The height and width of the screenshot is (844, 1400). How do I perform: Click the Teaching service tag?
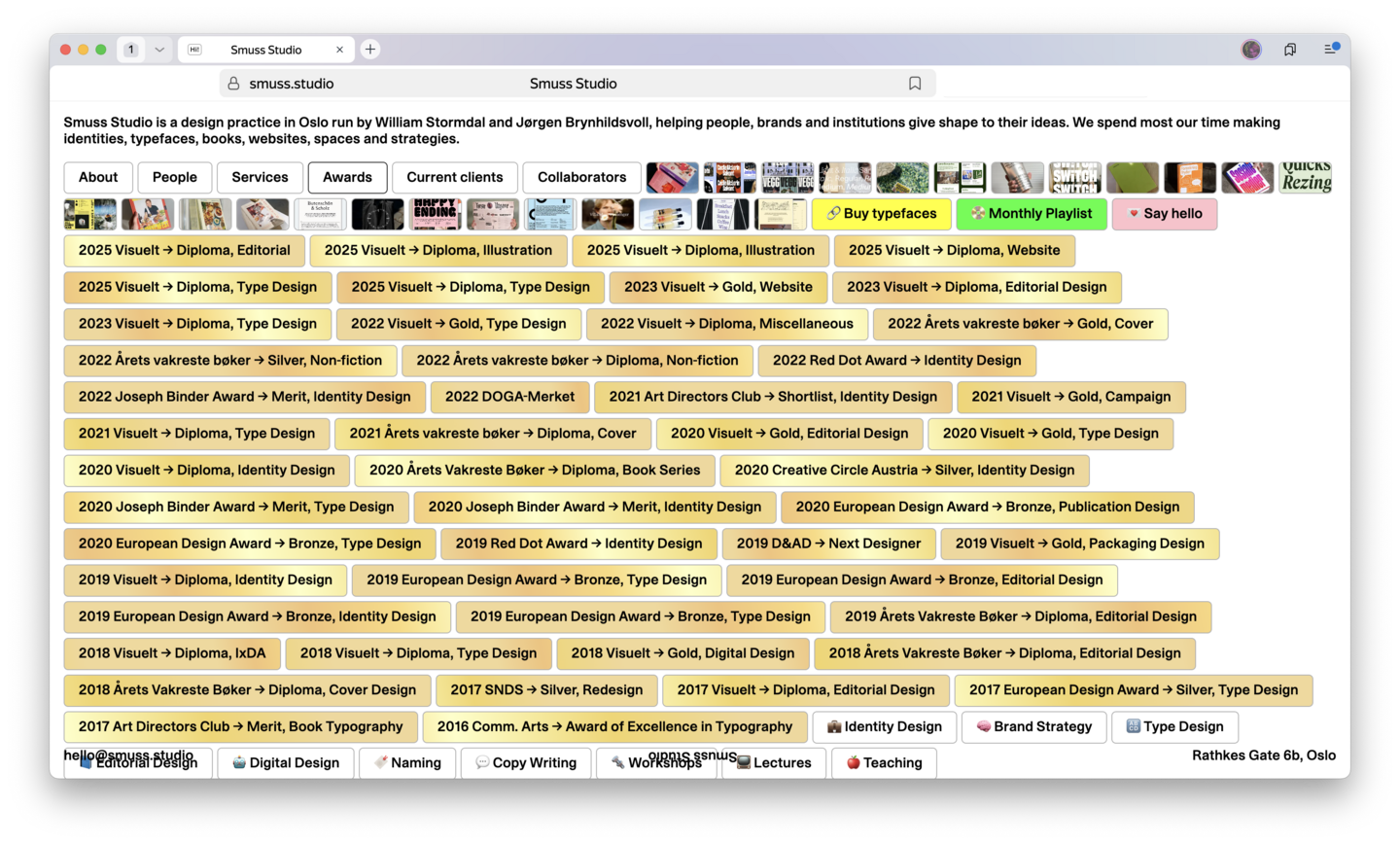tap(884, 763)
